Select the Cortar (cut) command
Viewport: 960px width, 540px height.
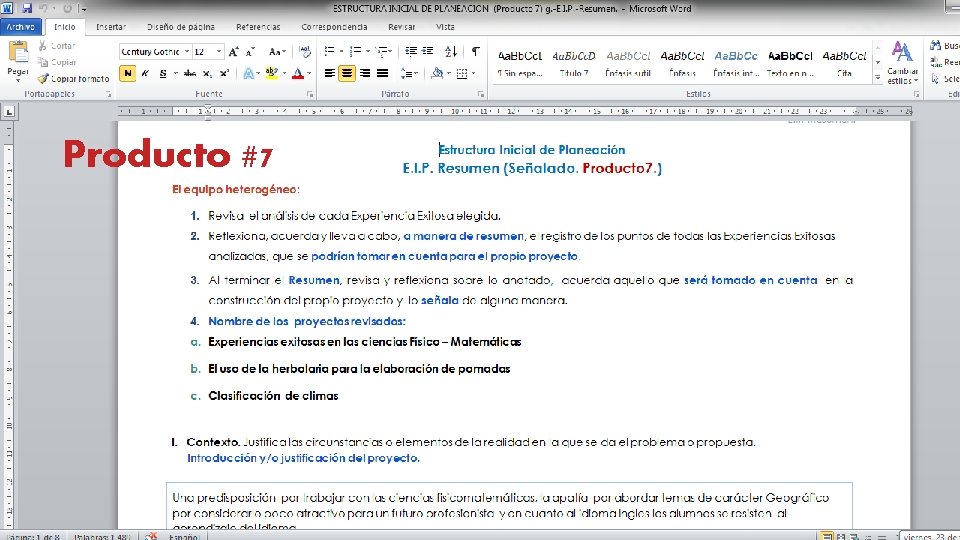tap(56, 46)
